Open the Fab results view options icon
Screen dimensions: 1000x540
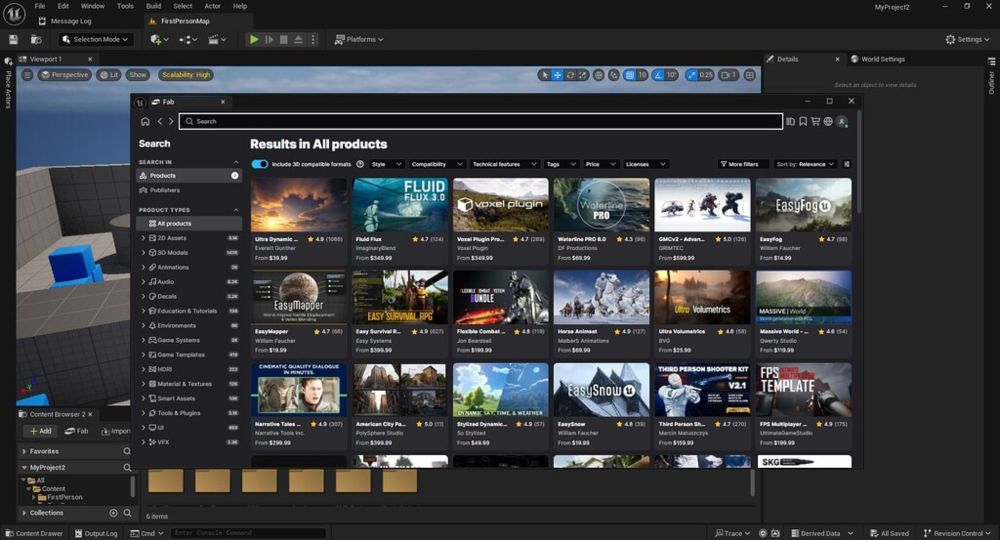pyautogui.click(x=847, y=164)
